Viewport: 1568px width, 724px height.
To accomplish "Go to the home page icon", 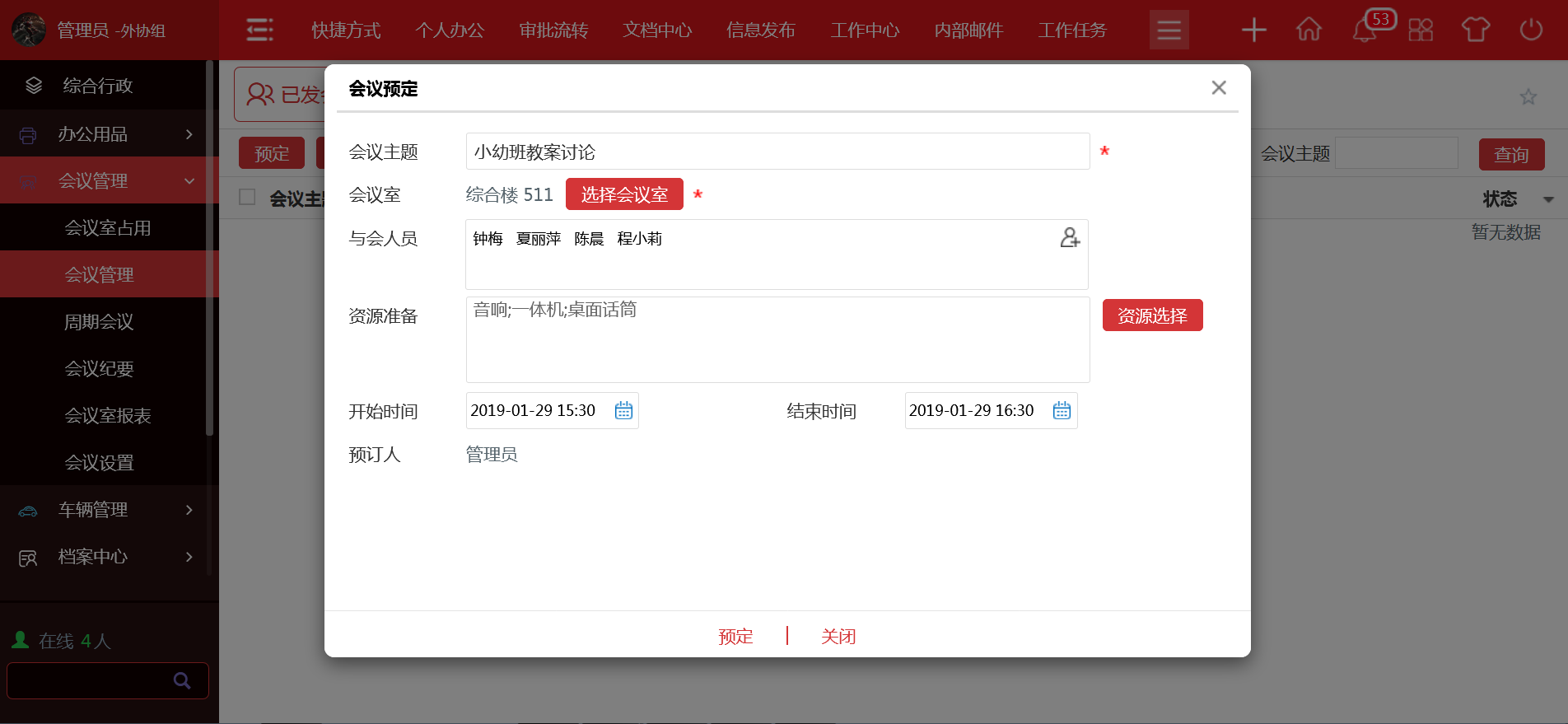I will pyautogui.click(x=1309, y=30).
